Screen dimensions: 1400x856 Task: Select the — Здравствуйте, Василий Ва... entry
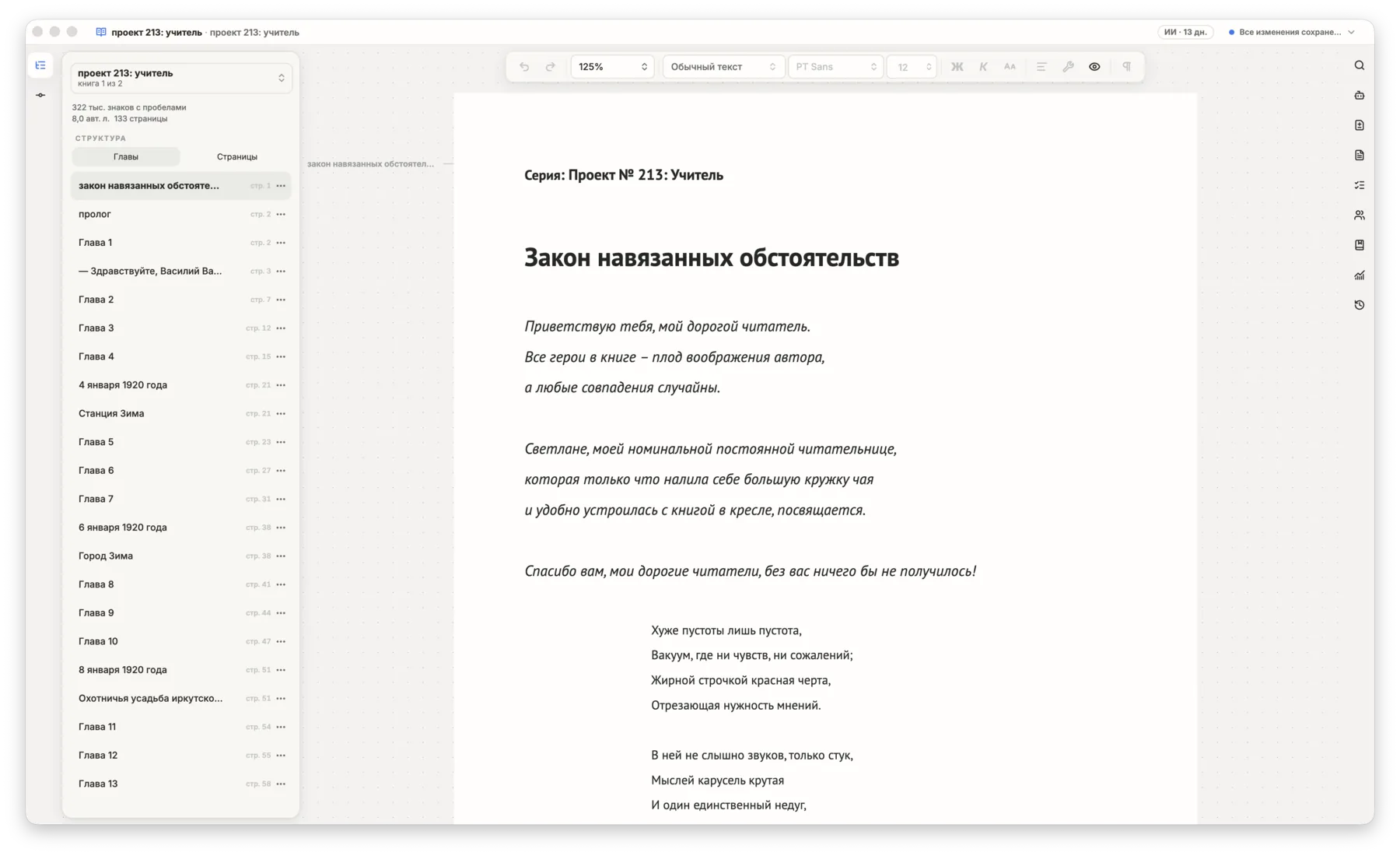(181, 271)
